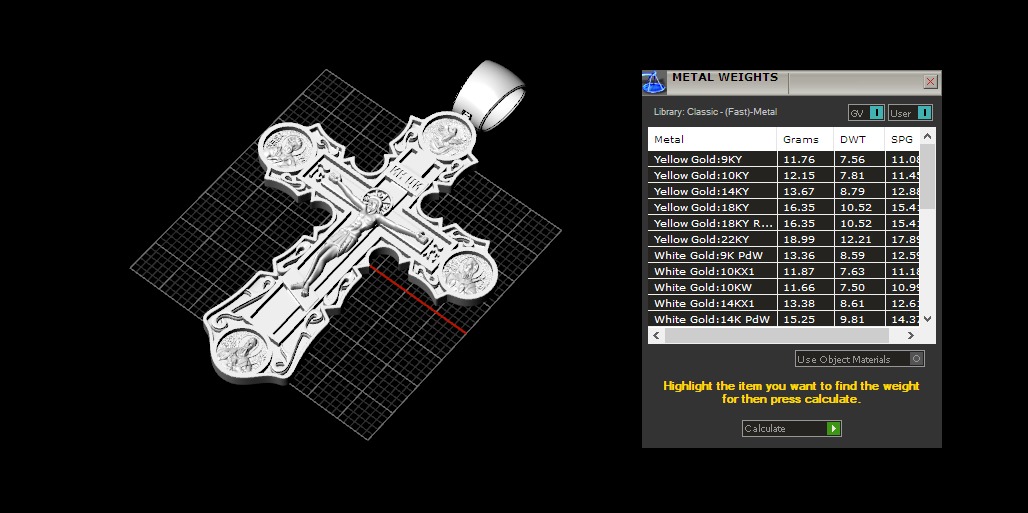
Task: Select the Yellow Gold:18KY row
Action: click(783, 207)
